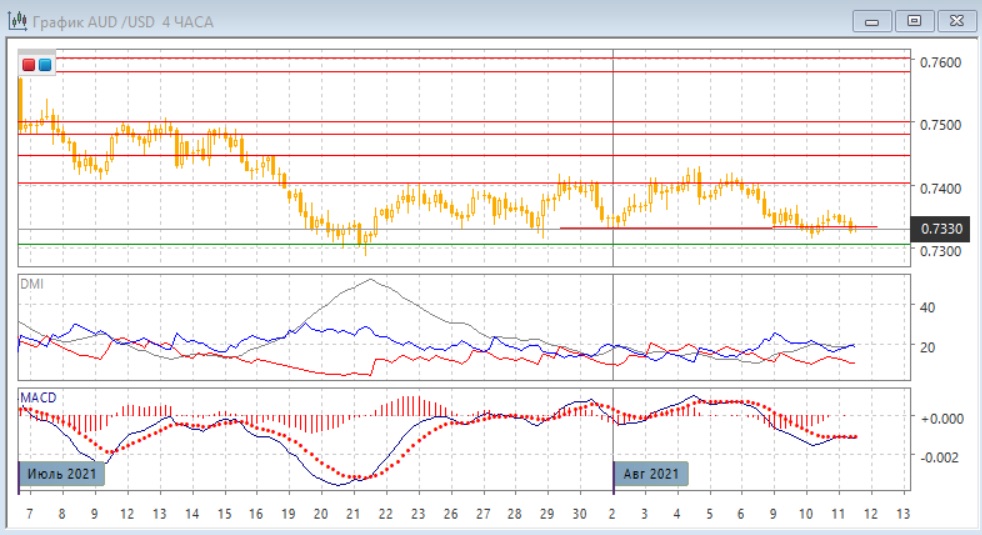This screenshot has width=982, height=535.
Task: Click the 0.7500 price axis label
Action: point(941,125)
